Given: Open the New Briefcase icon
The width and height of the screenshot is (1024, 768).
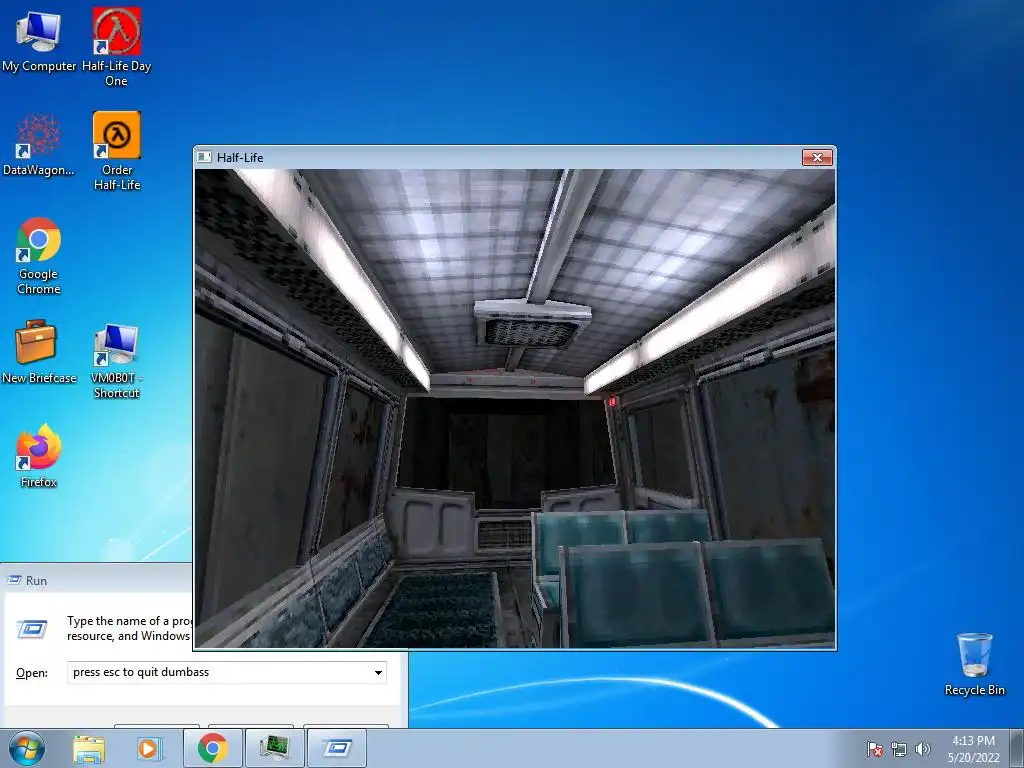Looking at the screenshot, I should (x=39, y=351).
